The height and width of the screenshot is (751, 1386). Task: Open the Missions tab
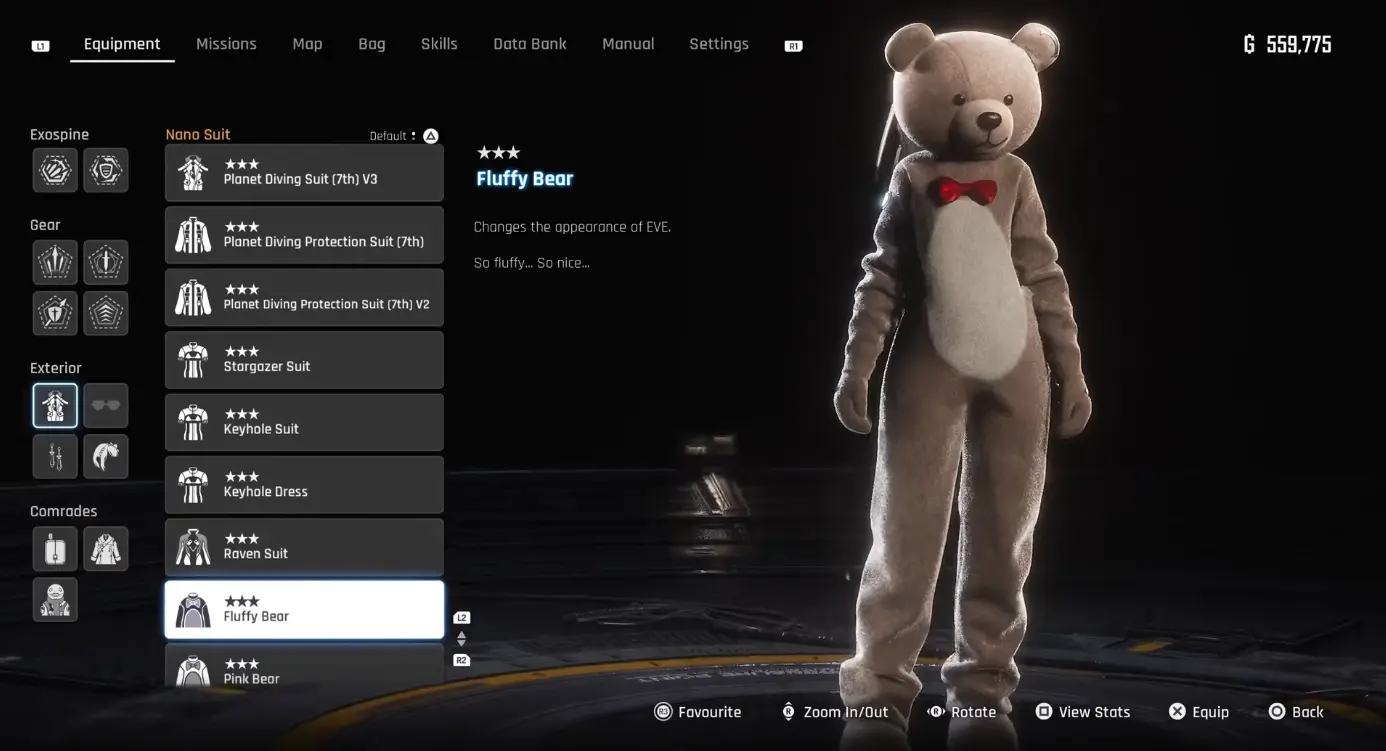coord(226,44)
